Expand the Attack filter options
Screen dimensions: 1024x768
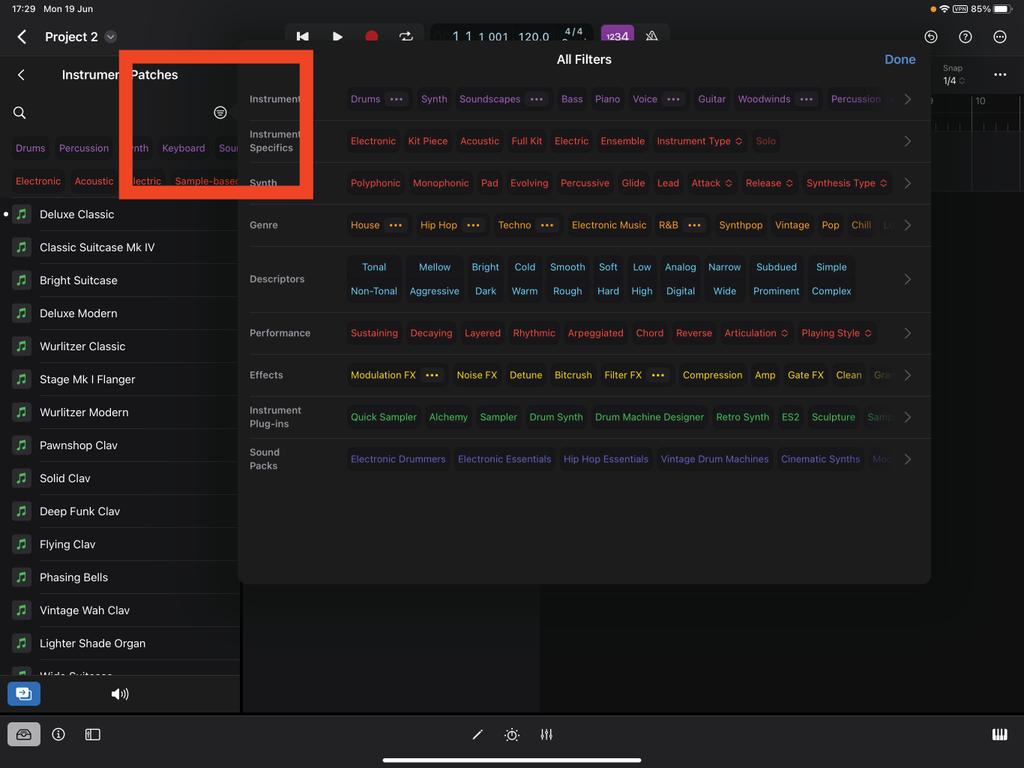tap(711, 183)
